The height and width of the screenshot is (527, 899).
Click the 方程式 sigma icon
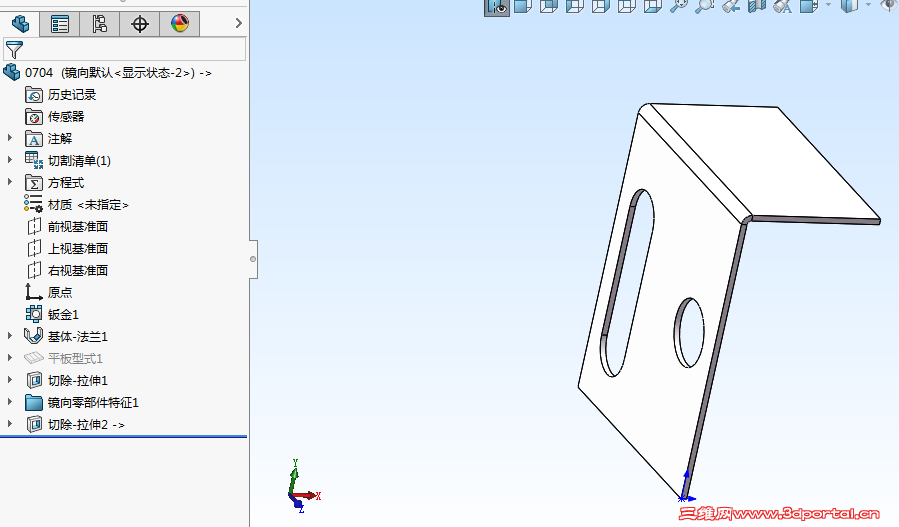(34, 183)
